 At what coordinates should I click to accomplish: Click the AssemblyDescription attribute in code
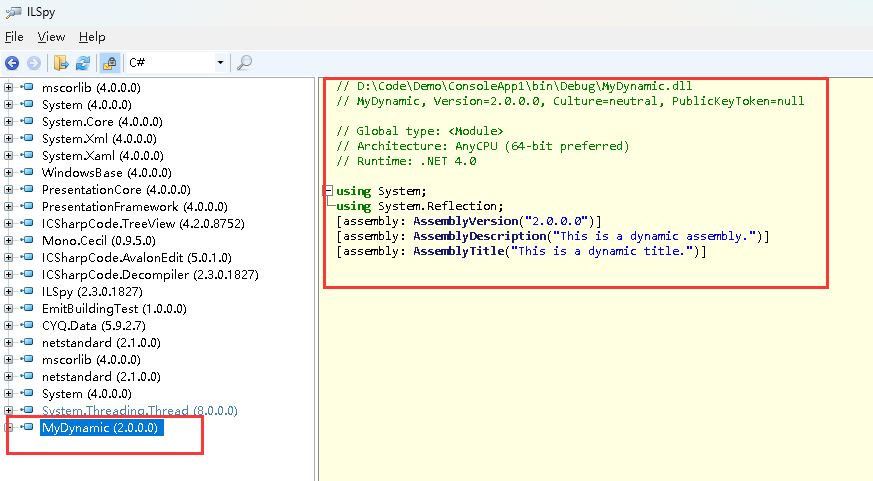tap(480, 236)
